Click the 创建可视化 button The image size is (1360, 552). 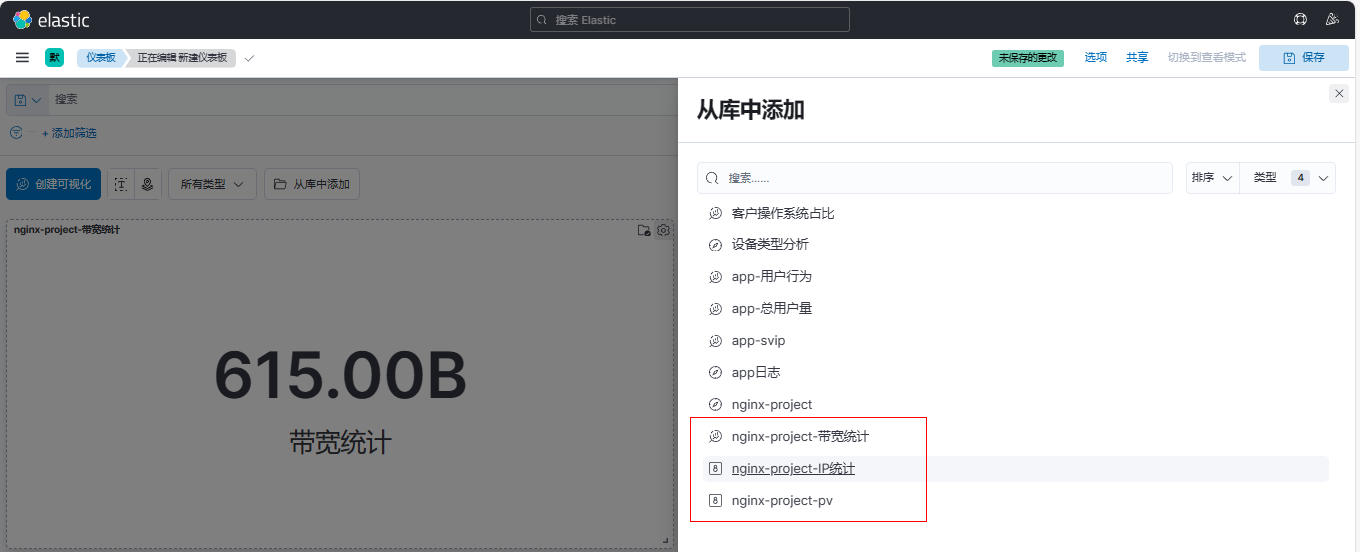53,184
